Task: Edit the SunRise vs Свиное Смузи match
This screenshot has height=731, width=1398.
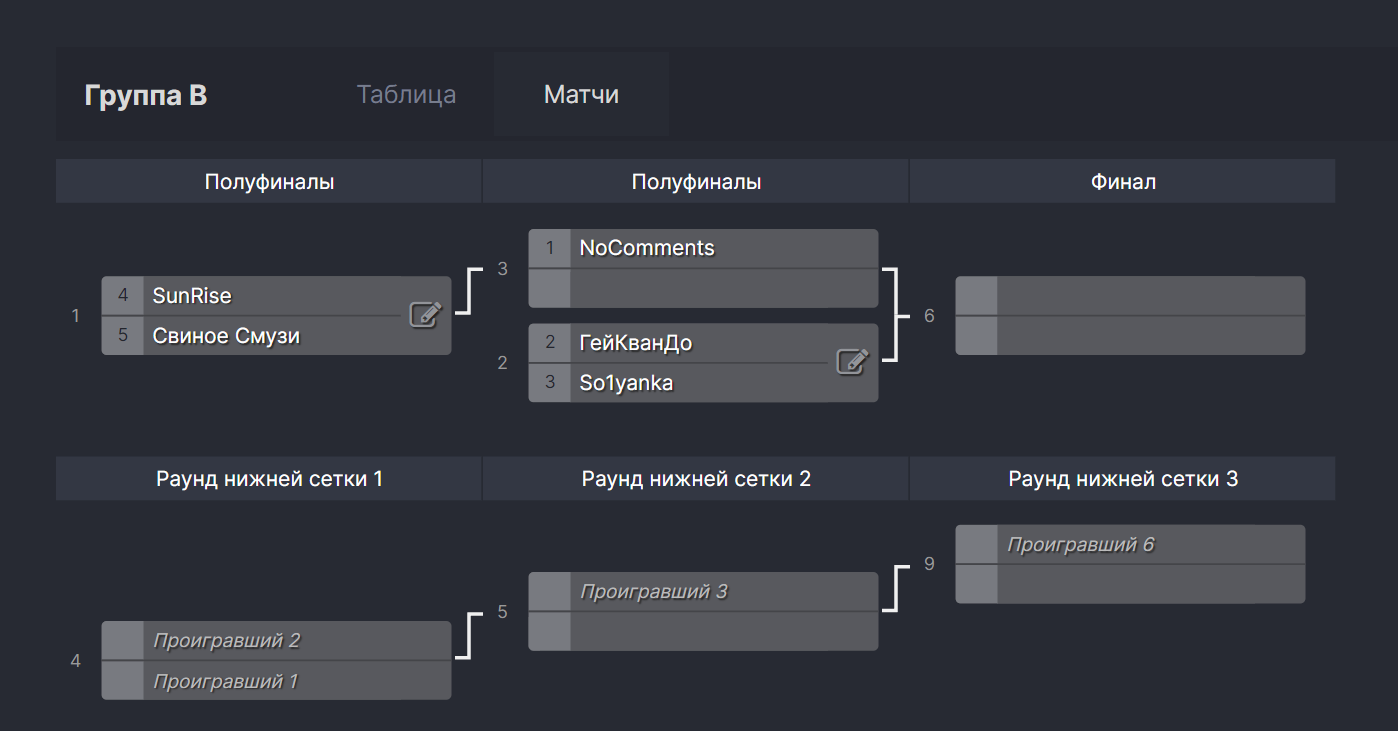Action: point(425,315)
